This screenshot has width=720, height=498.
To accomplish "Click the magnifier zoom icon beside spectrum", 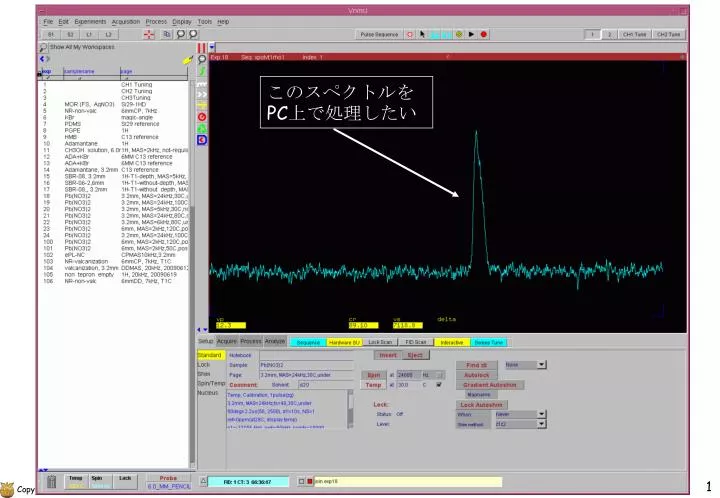I will 202,59.
